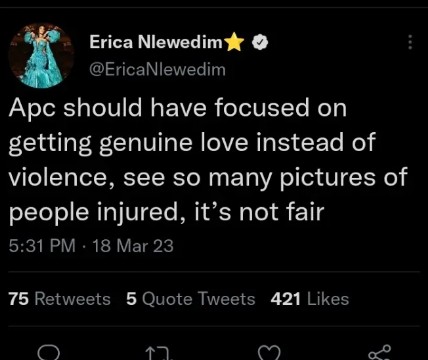Click 'people injured, it's not fair' line
The height and width of the screenshot is (360, 428).
pyautogui.click(x=166, y=212)
